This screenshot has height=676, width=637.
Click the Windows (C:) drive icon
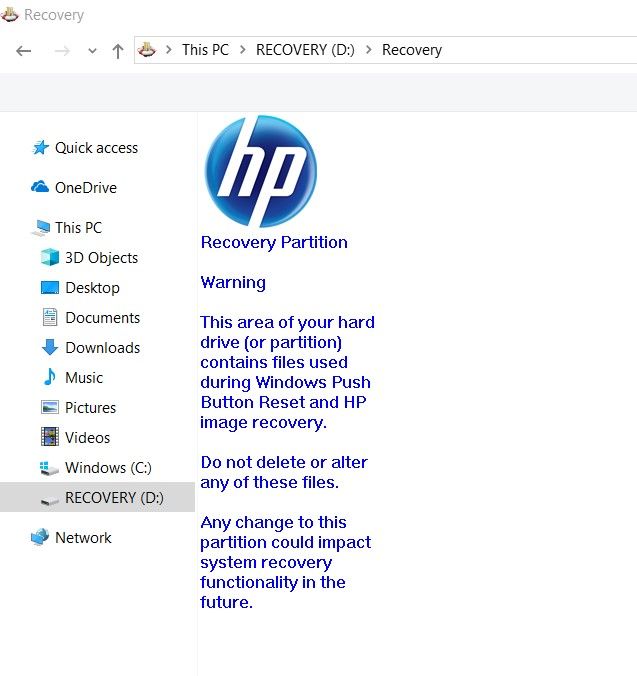(x=49, y=468)
